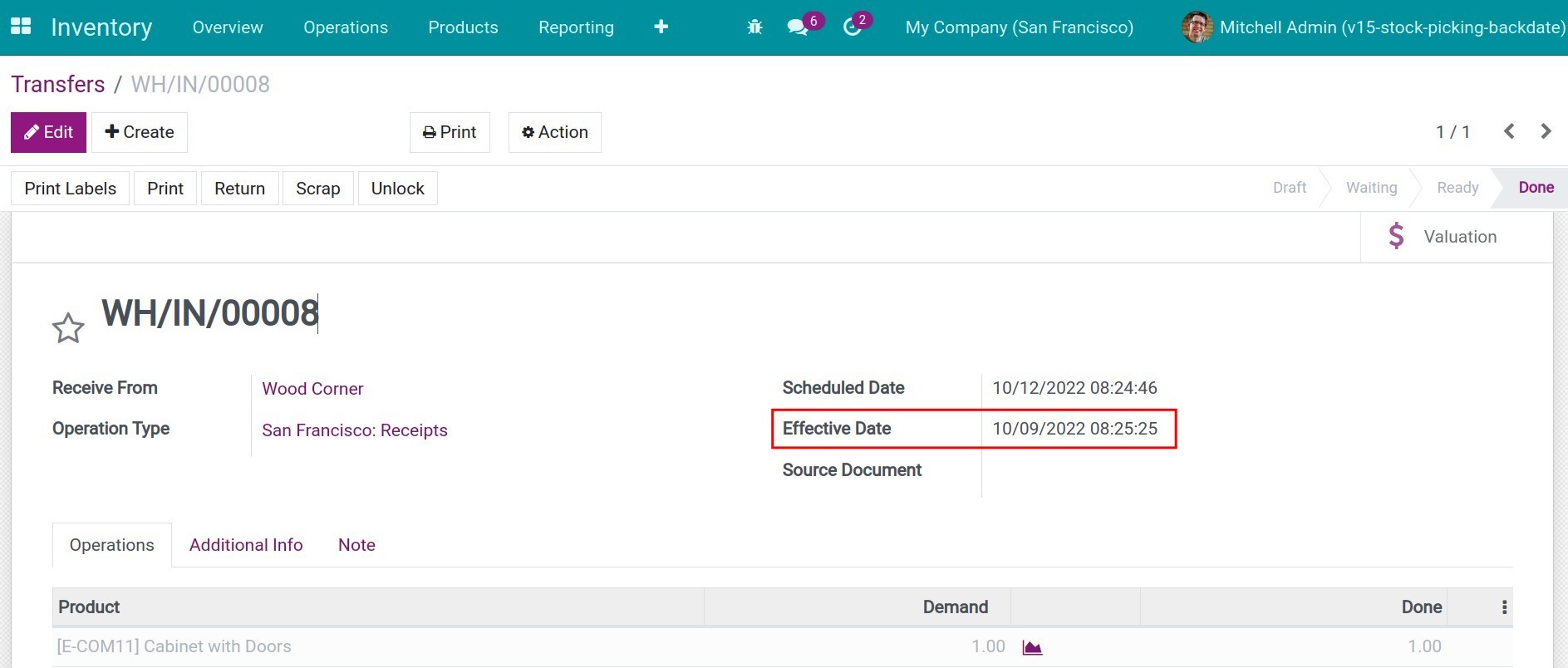Open the Wood Corner partner link

tap(312, 389)
